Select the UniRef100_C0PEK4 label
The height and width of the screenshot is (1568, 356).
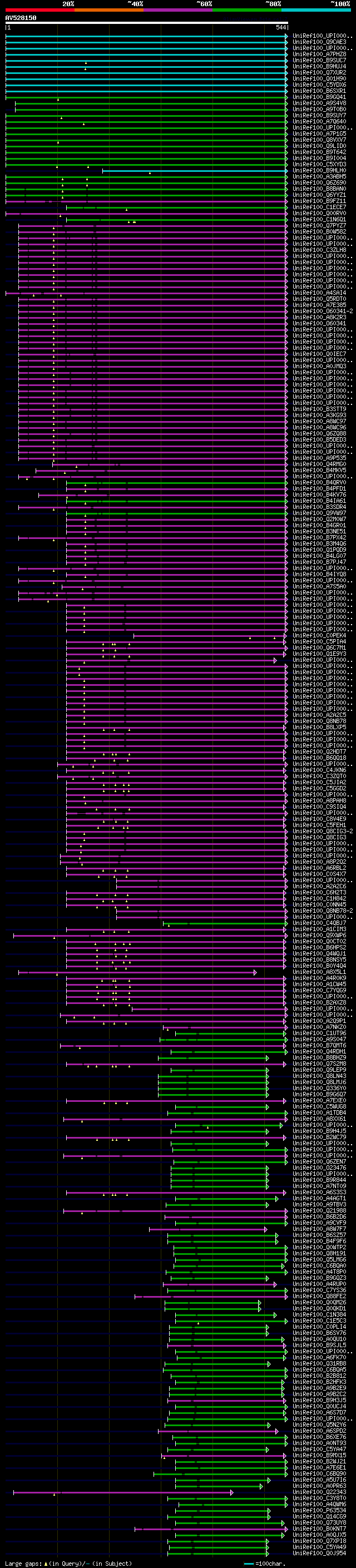point(319,635)
